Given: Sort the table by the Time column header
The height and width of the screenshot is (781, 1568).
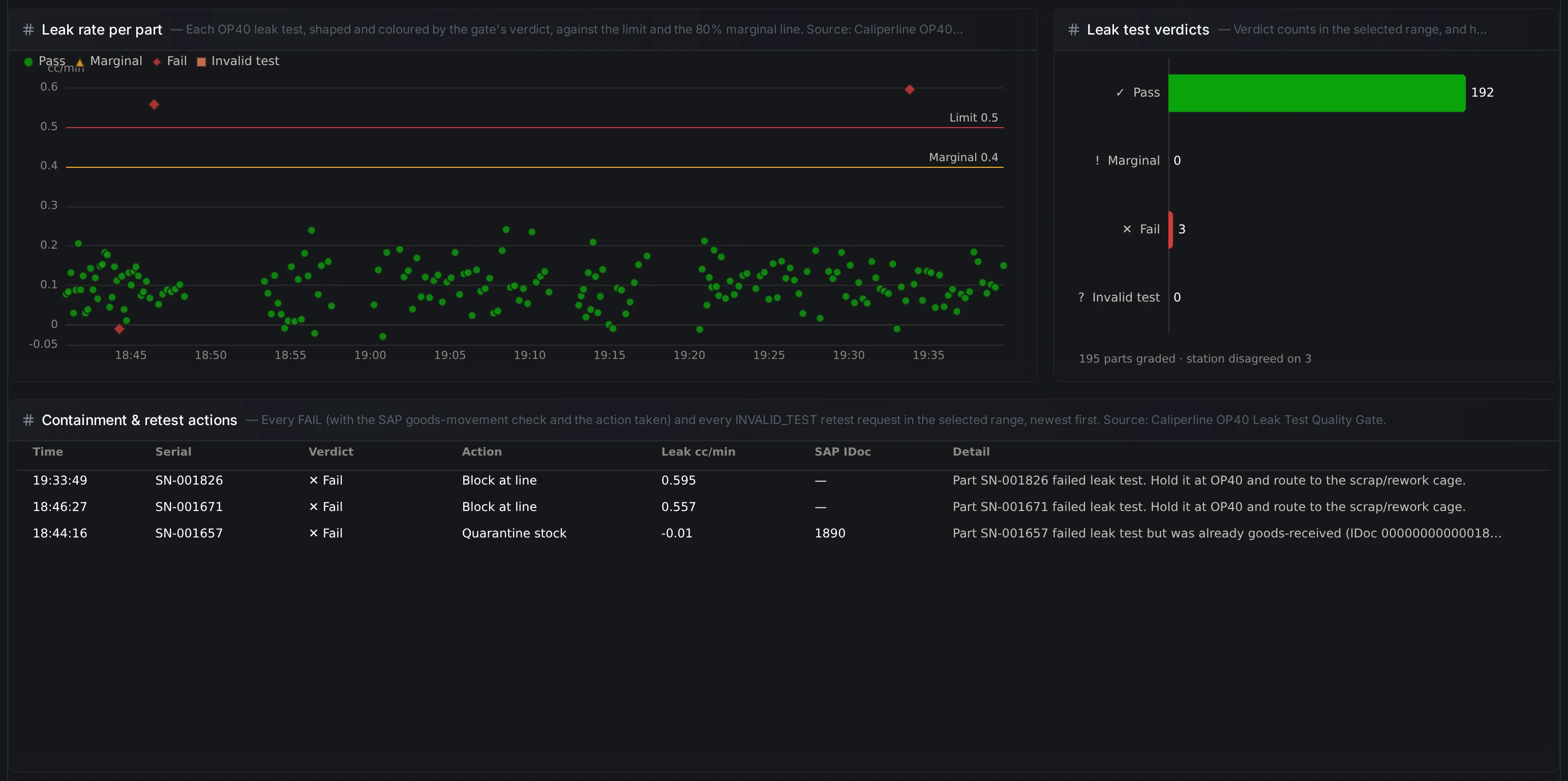Looking at the screenshot, I should (48, 452).
